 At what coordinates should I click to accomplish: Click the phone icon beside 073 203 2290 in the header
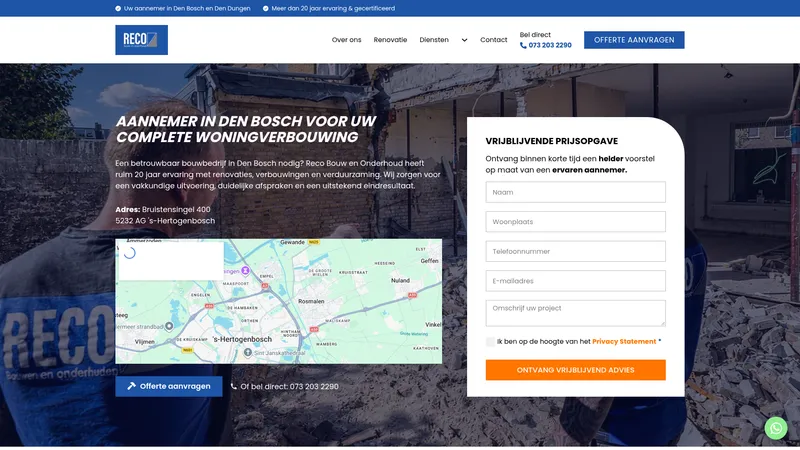click(523, 45)
